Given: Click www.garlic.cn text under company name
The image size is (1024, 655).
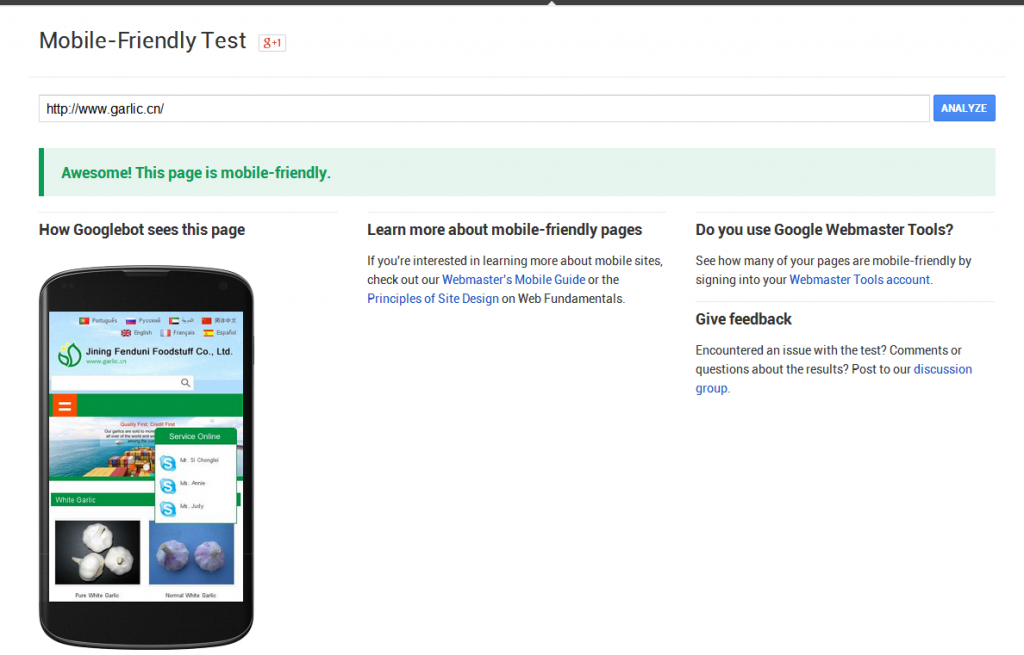Looking at the screenshot, I should [106, 361].
